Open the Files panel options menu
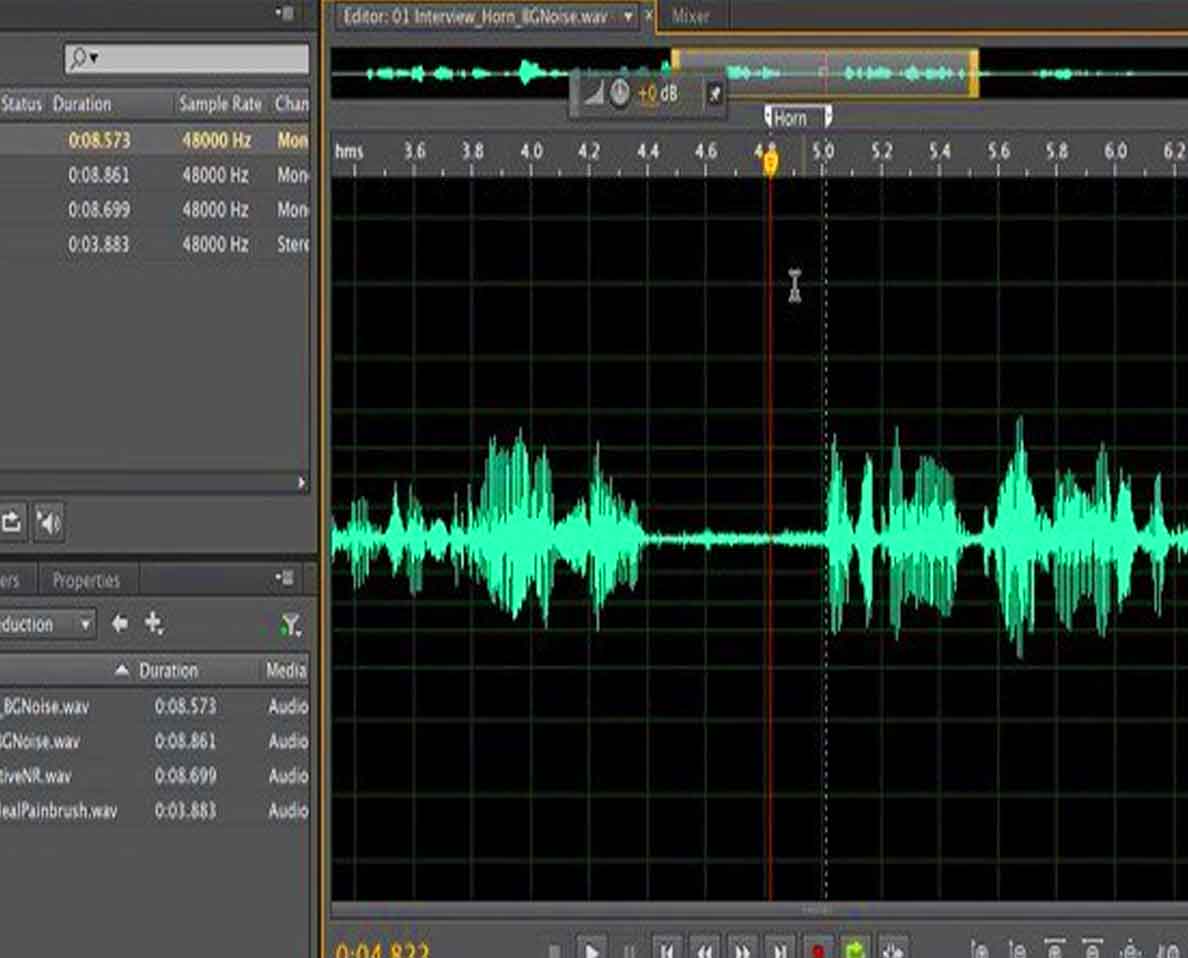1188x958 pixels. (x=284, y=13)
